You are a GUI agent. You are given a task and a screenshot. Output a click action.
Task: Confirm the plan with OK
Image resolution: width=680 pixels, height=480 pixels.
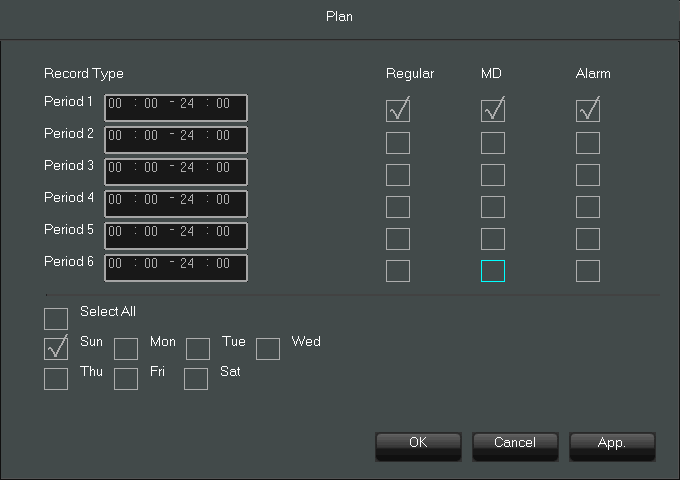coord(418,446)
